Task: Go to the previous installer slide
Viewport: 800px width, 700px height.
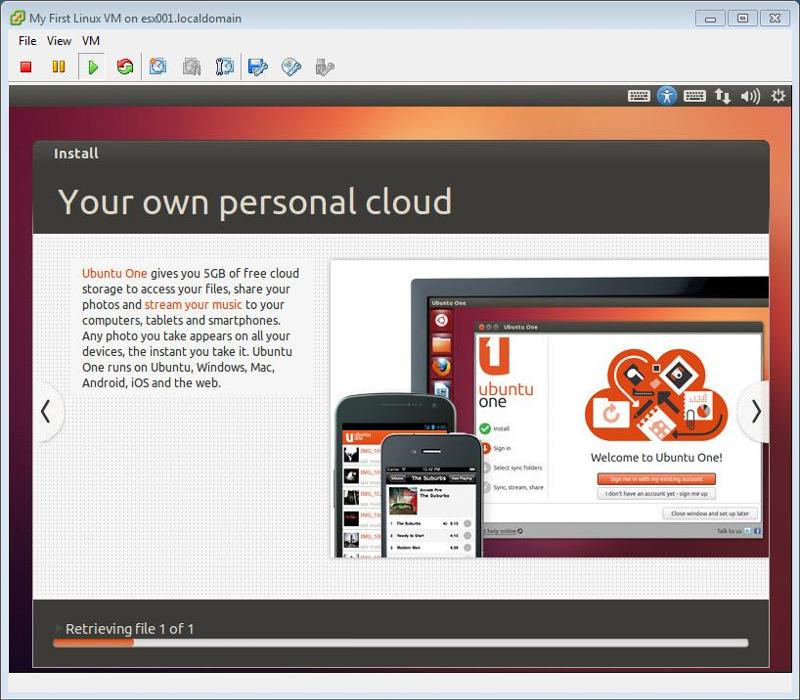Action: click(46, 411)
